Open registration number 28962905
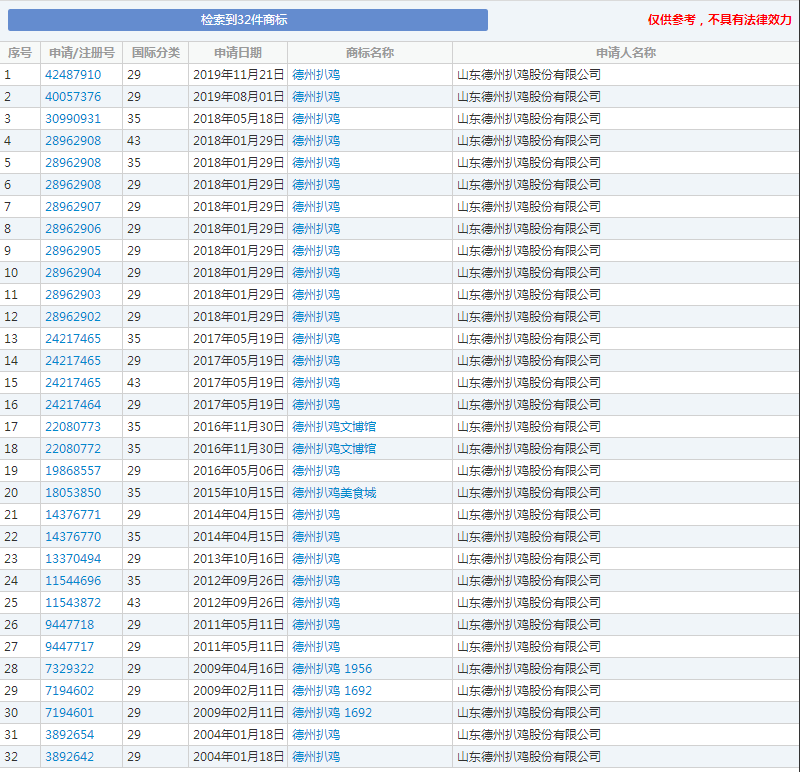The height and width of the screenshot is (772, 802). point(73,251)
